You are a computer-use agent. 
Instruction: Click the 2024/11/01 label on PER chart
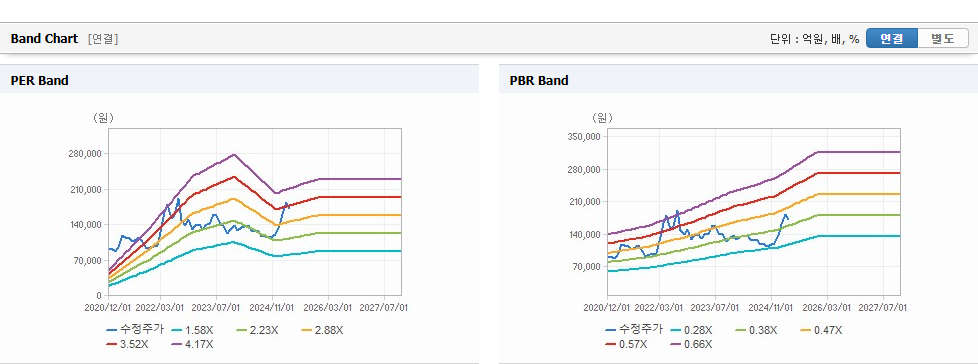tap(273, 307)
